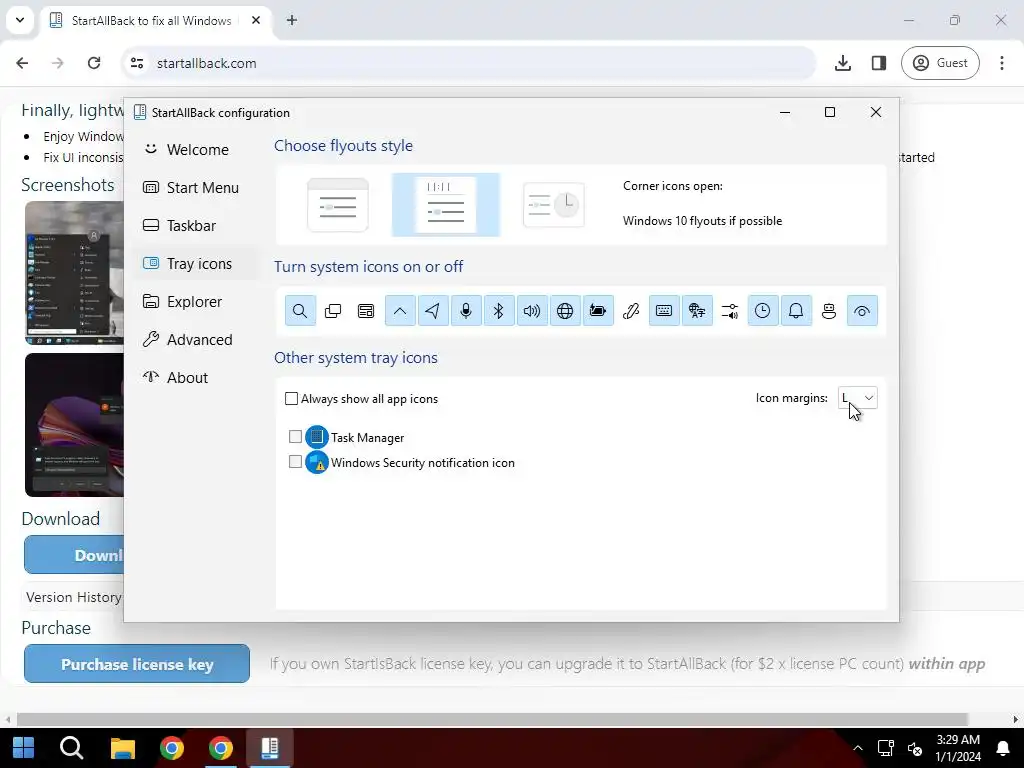Toggle the Notification bell system icon

pyautogui.click(x=796, y=311)
